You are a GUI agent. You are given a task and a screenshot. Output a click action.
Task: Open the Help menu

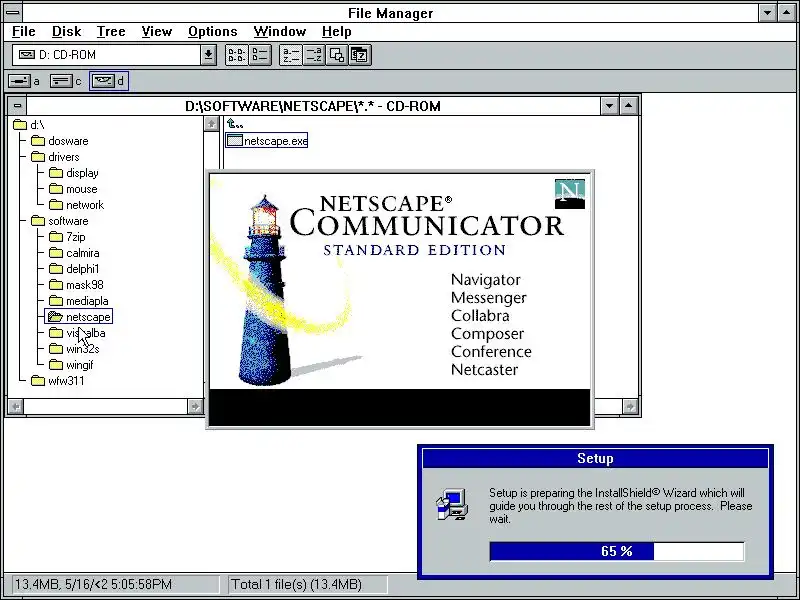click(x=336, y=32)
